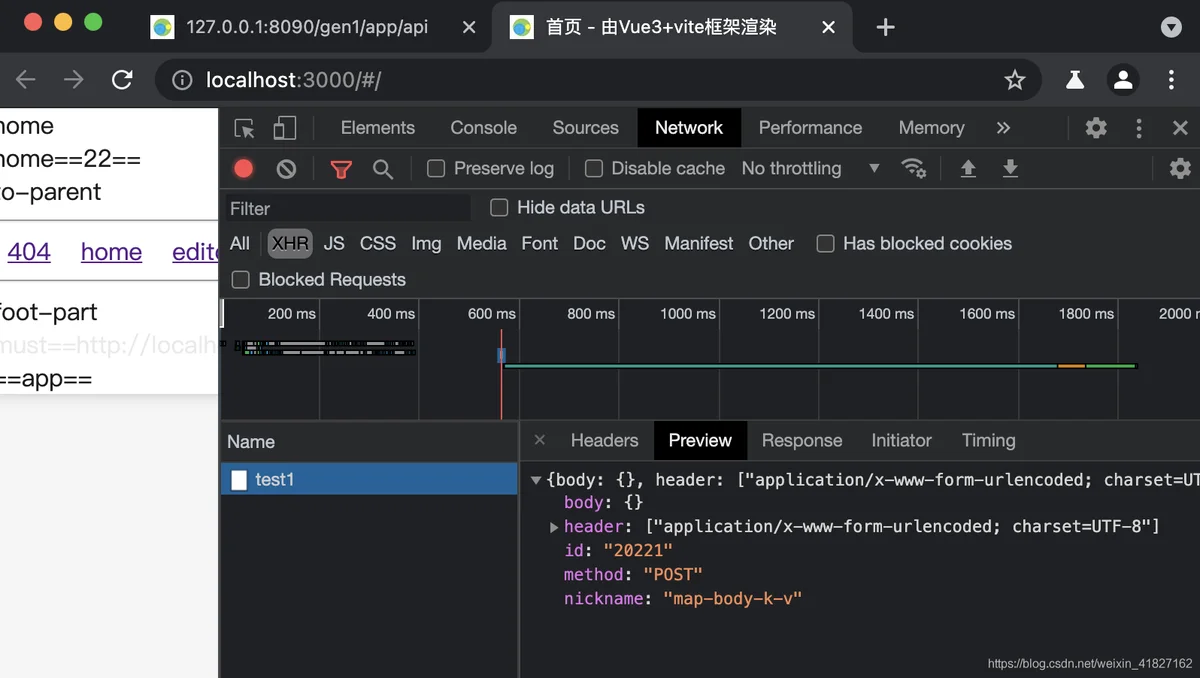The width and height of the screenshot is (1200, 678).
Task: Open DevTools settings gear in tab bar
Action: (x=1096, y=128)
